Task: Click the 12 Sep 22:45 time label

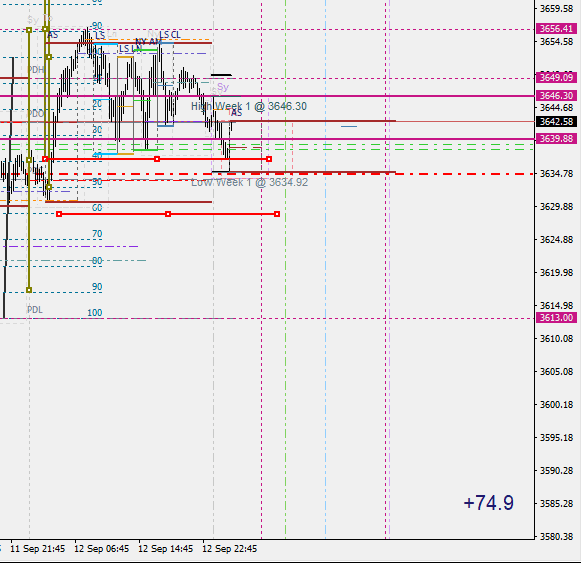Action: tap(230, 549)
